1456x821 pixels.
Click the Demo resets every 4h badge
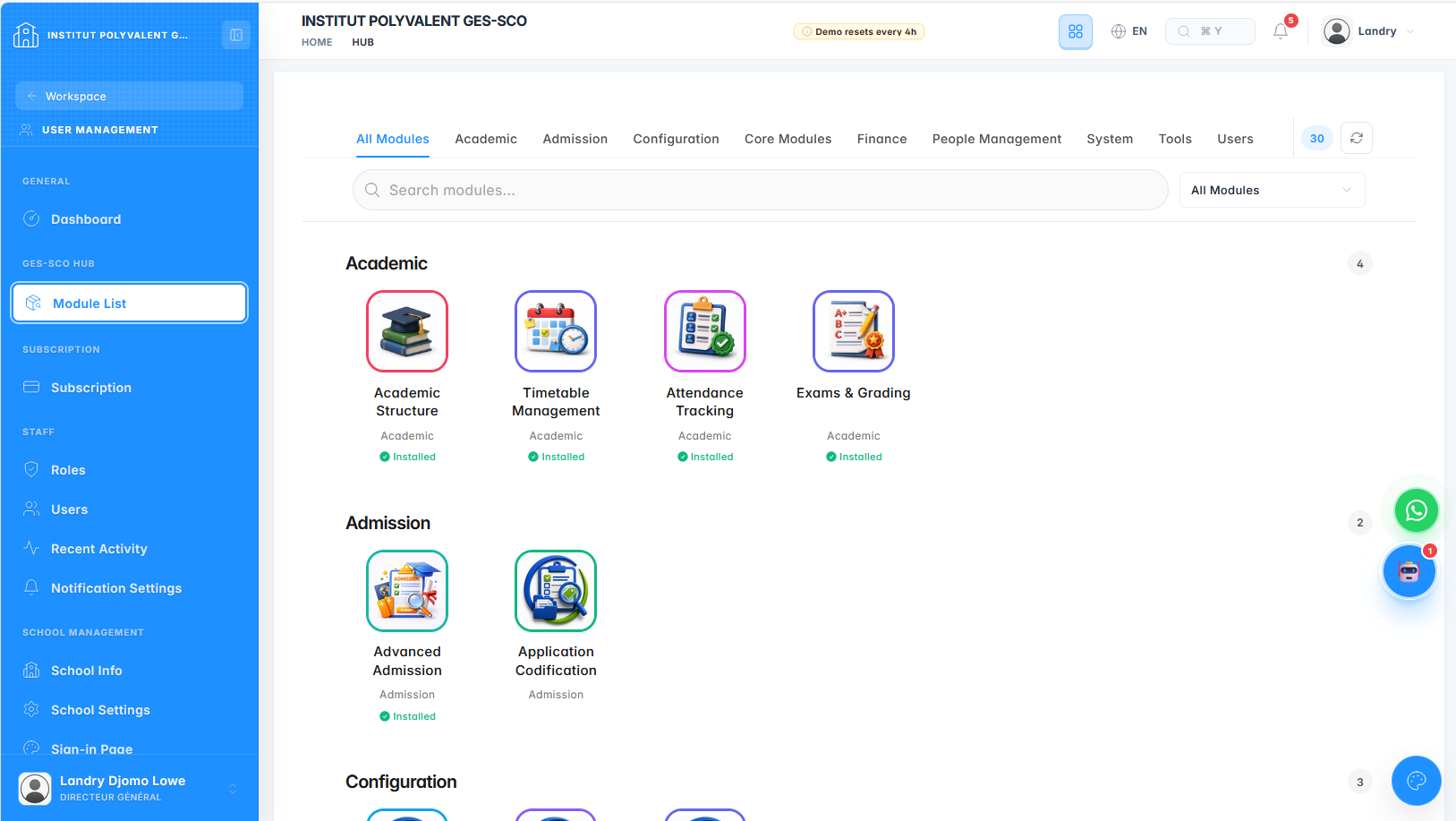tap(859, 31)
